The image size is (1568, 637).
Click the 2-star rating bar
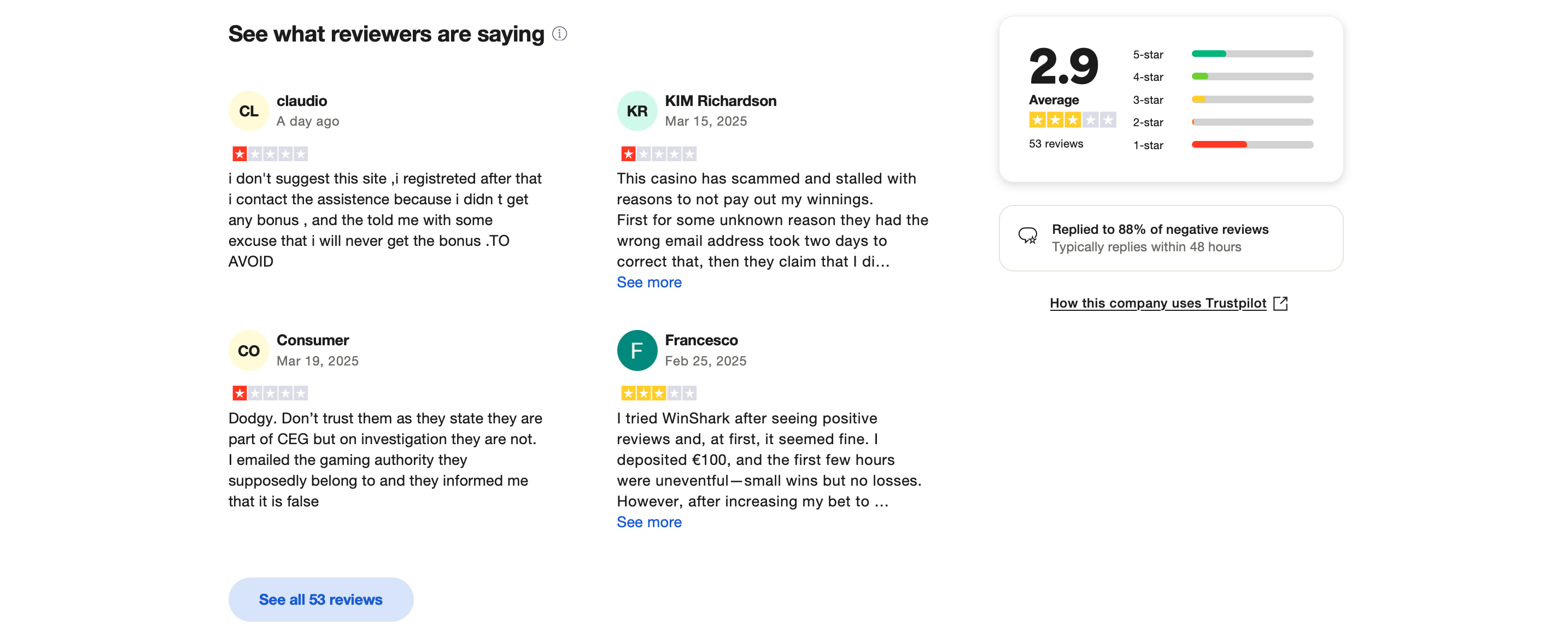pyautogui.click(x=1251, y=122)
